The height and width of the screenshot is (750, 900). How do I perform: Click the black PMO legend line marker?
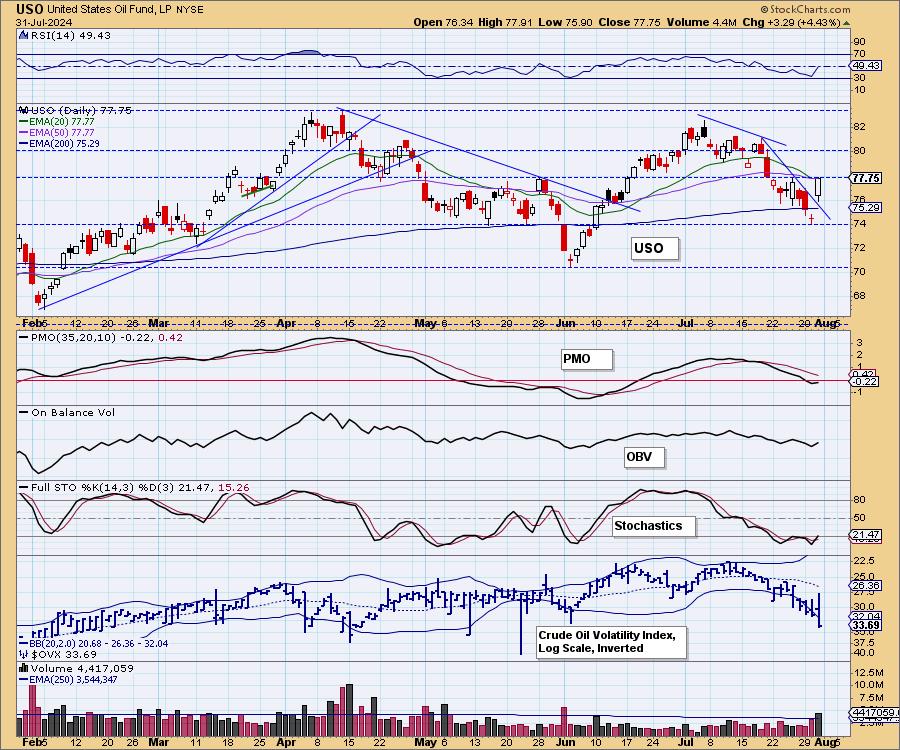coord(23,337)
